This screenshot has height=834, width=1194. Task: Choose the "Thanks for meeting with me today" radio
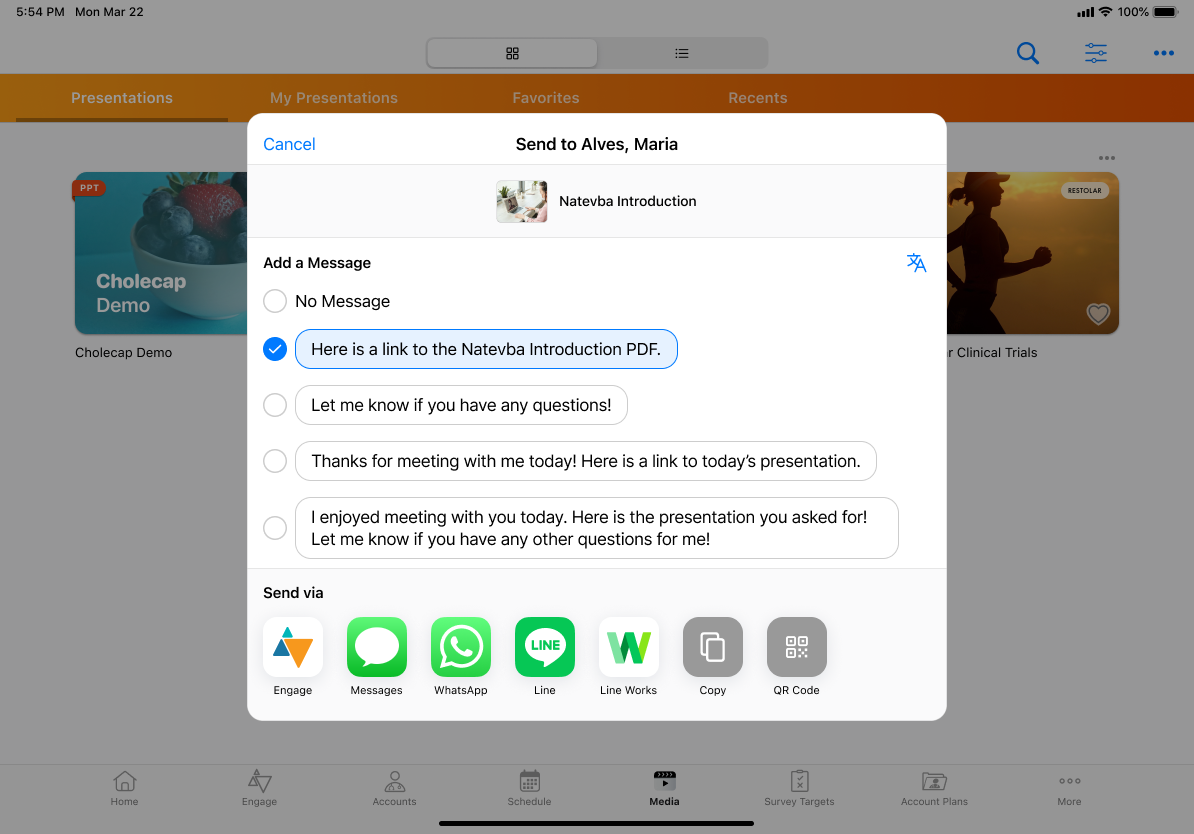275,461
